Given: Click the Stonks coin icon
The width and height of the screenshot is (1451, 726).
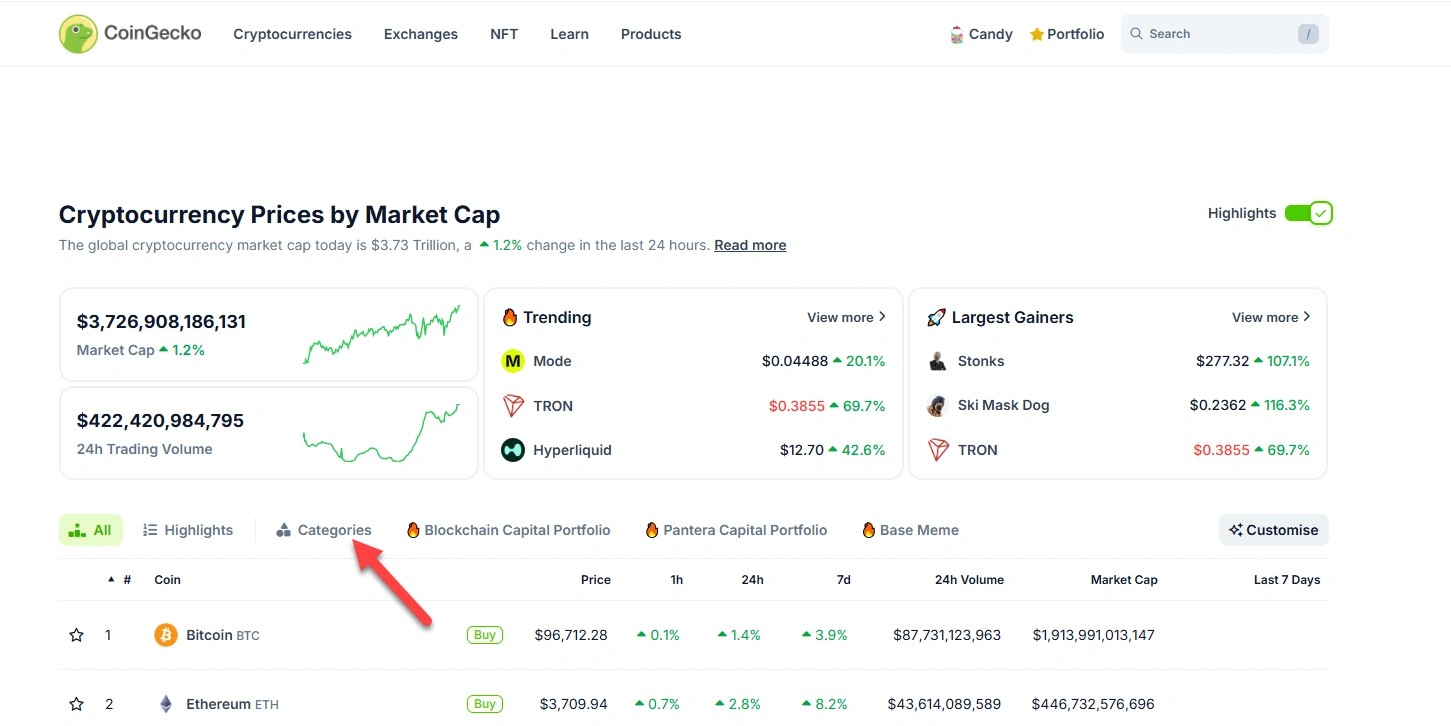Looking at the screenshot, I should tap(937, 361).
